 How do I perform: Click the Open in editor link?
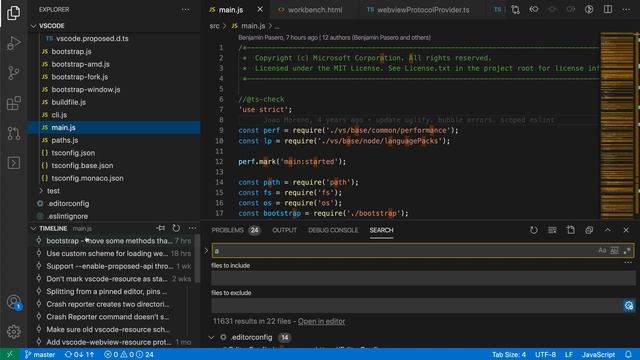pyautogui.click(x=321, y=321)
